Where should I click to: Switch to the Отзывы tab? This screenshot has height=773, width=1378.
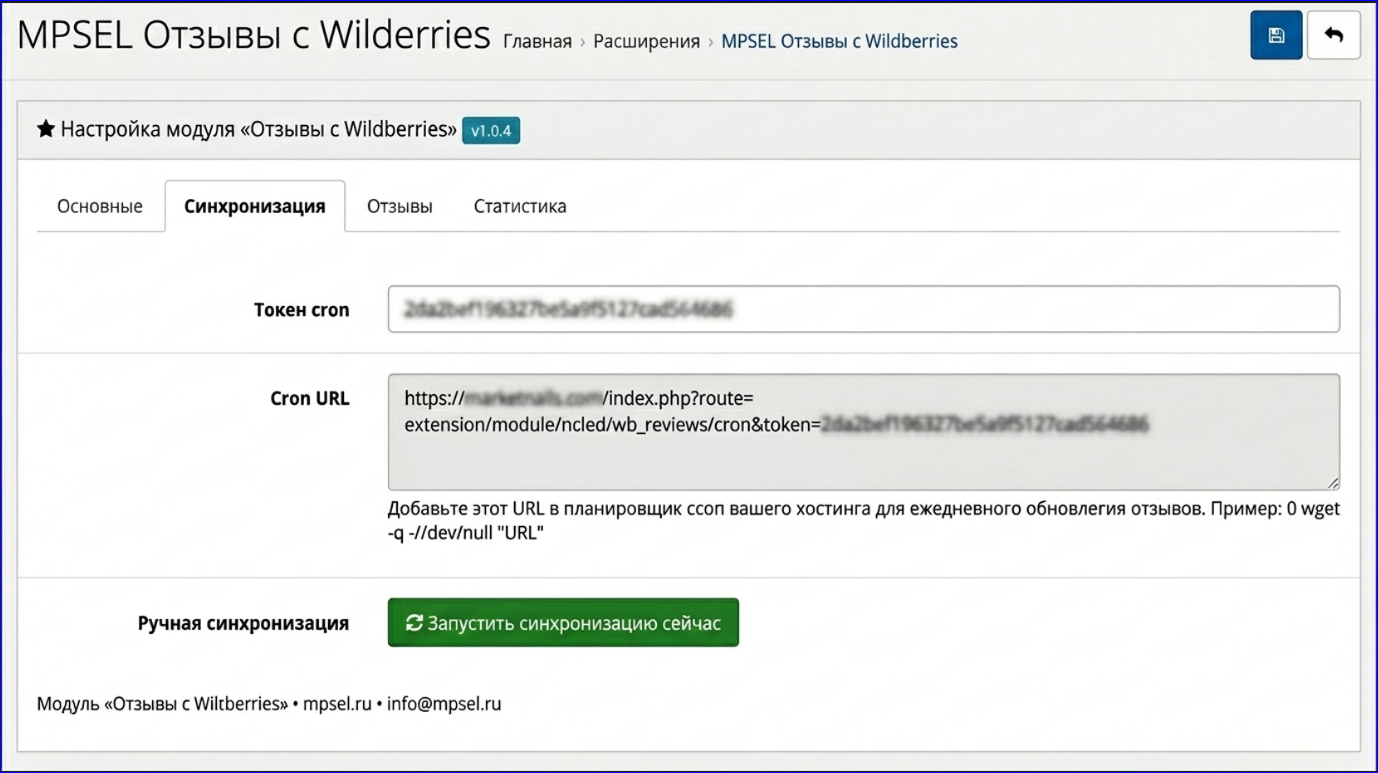click(x=400, y=206)
